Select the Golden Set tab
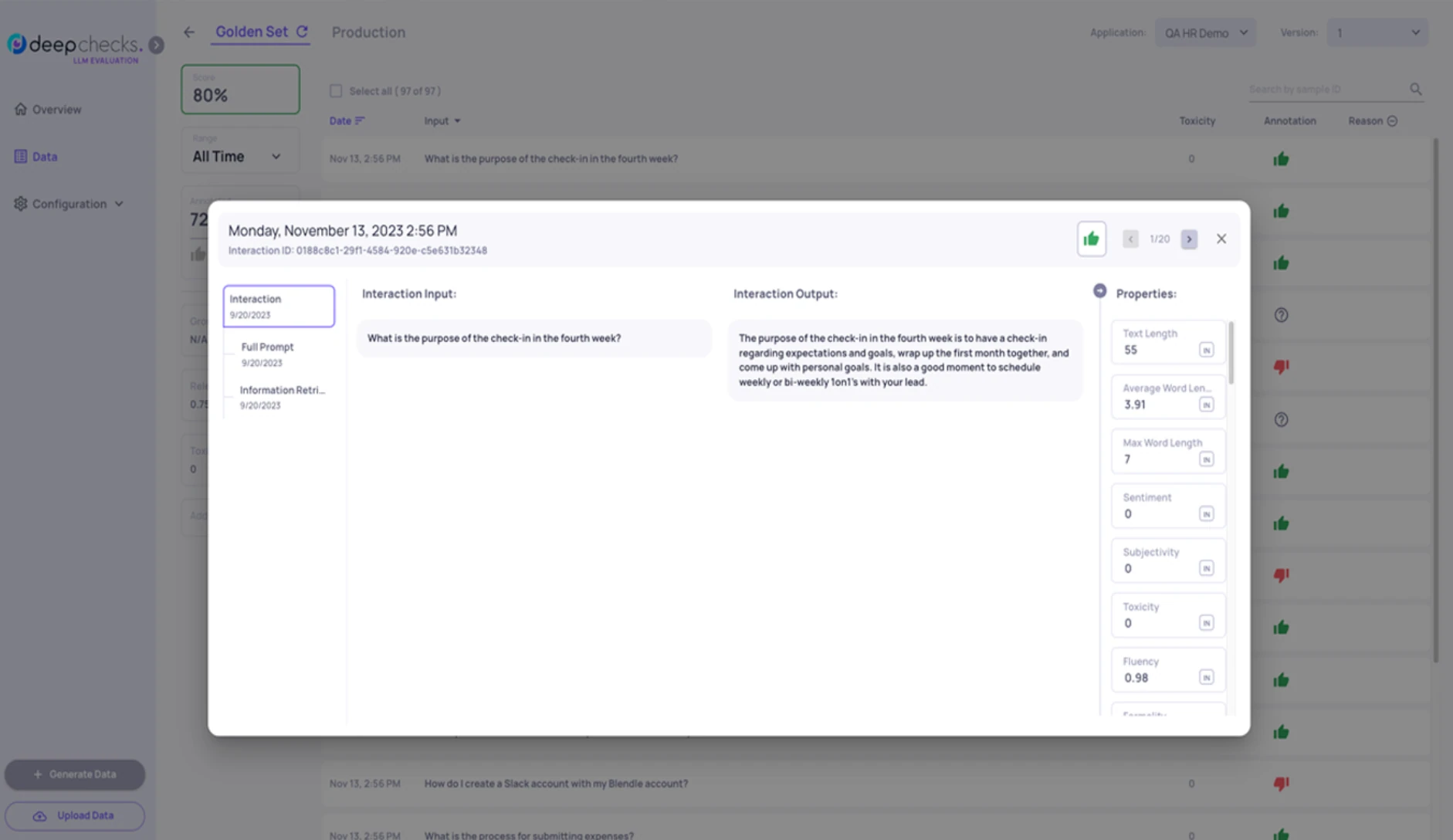Image resolution: width=1453 pixels, height=840 pixels. coord(252,32)
